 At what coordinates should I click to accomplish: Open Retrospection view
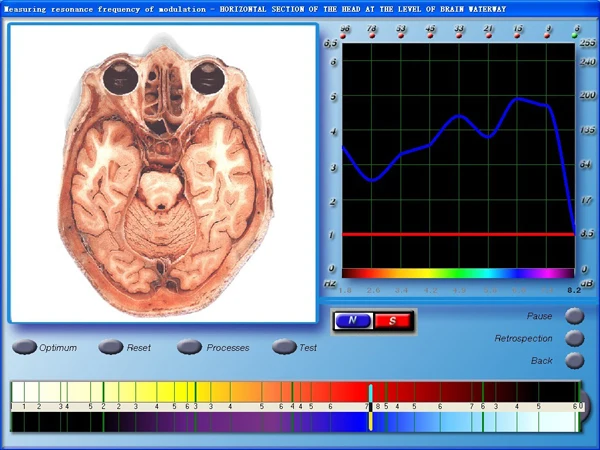[x=574, y=339]
